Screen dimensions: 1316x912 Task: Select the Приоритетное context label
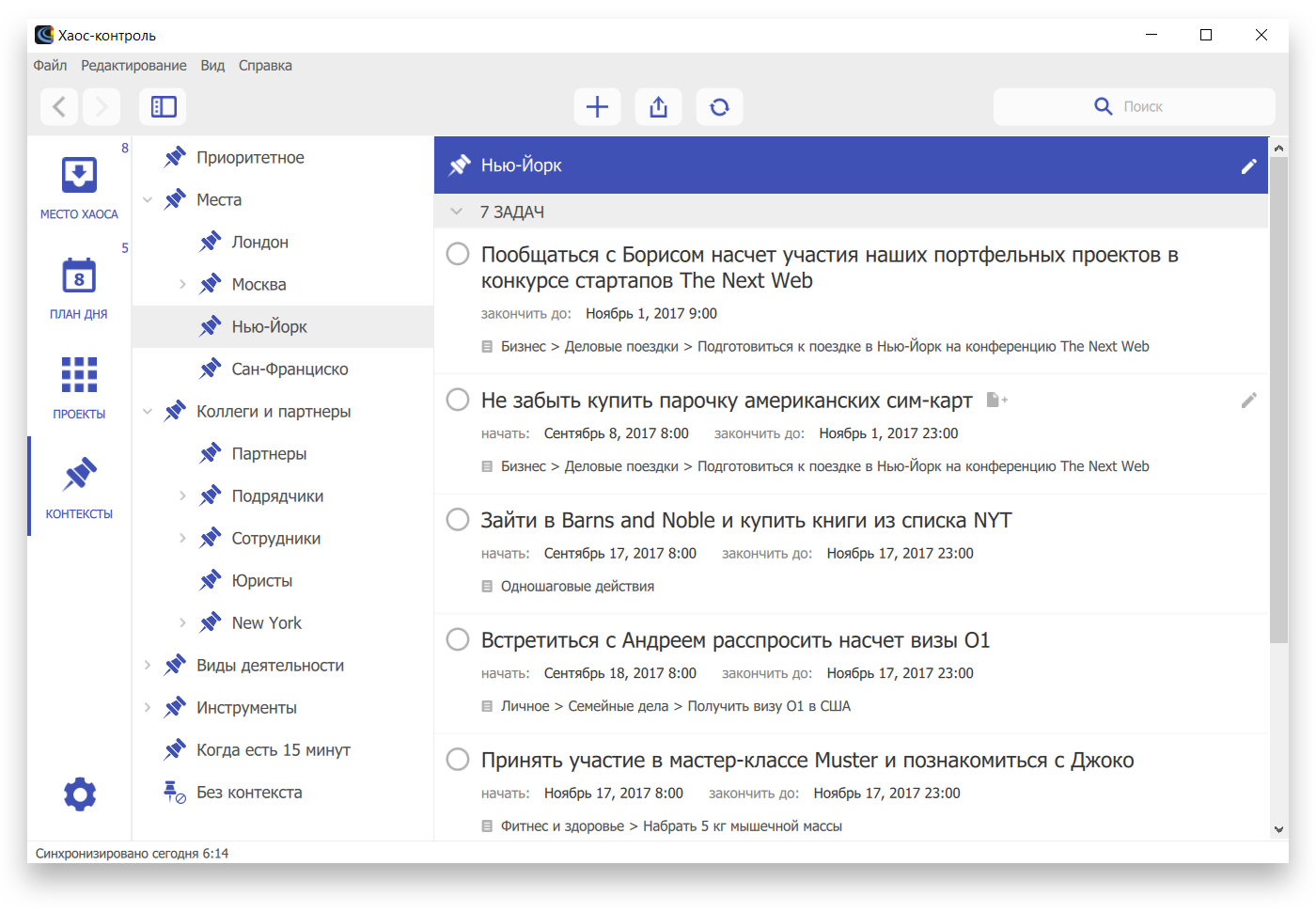pyautogui.click(x=250, y=157)
